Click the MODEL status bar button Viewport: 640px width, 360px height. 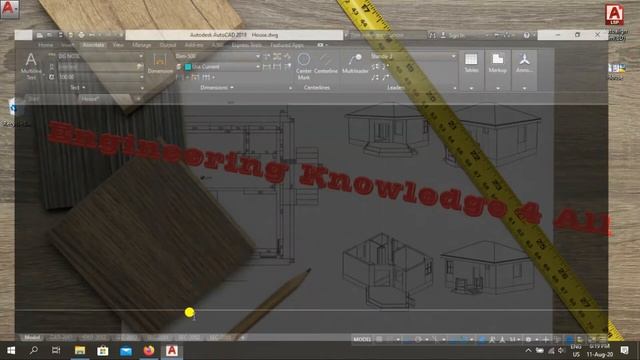(362, 339)
